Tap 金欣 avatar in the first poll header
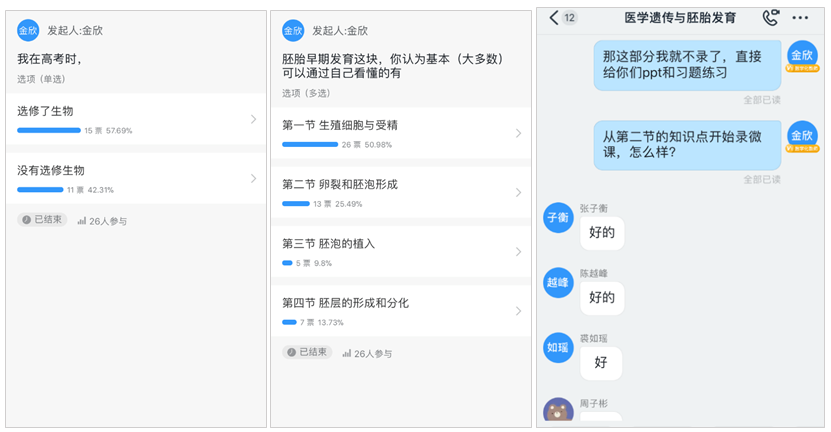The image size is (831, 432). pyautogui.click(x=28, y=30)
